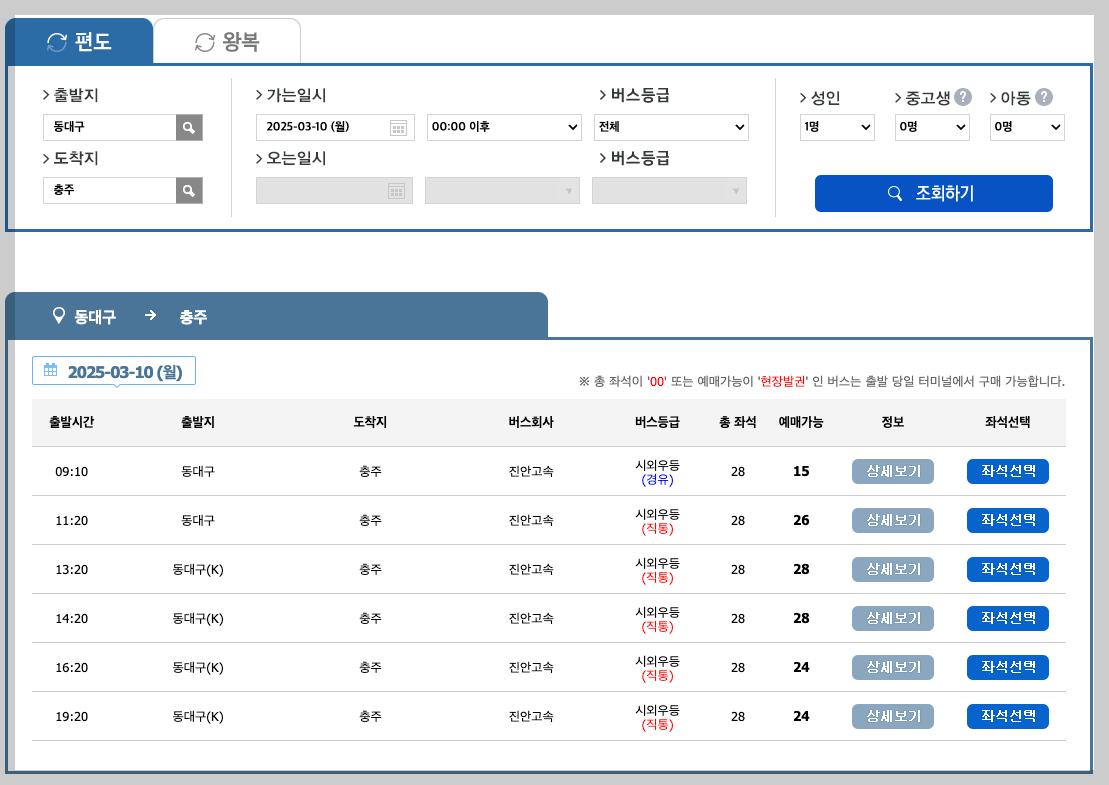Click the refresh icon on the 왕복 tab
This screenshot has height=785, width=1109.
coord(205,41)
